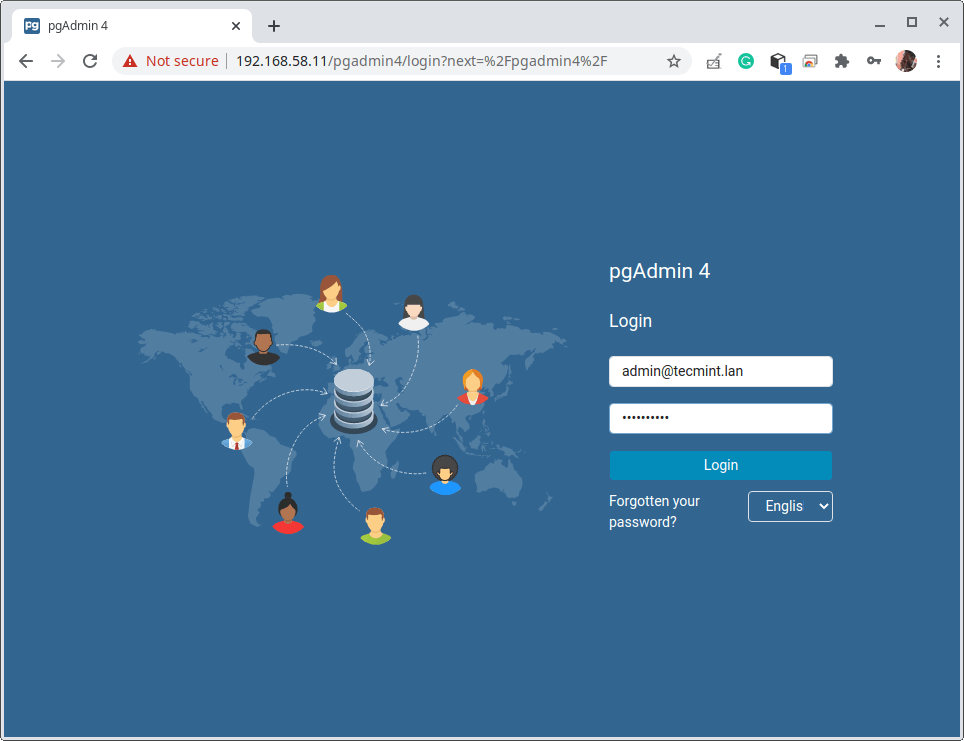Go back to the previous page
Screen dimensions: 964x741
click(x=26, y=61)
